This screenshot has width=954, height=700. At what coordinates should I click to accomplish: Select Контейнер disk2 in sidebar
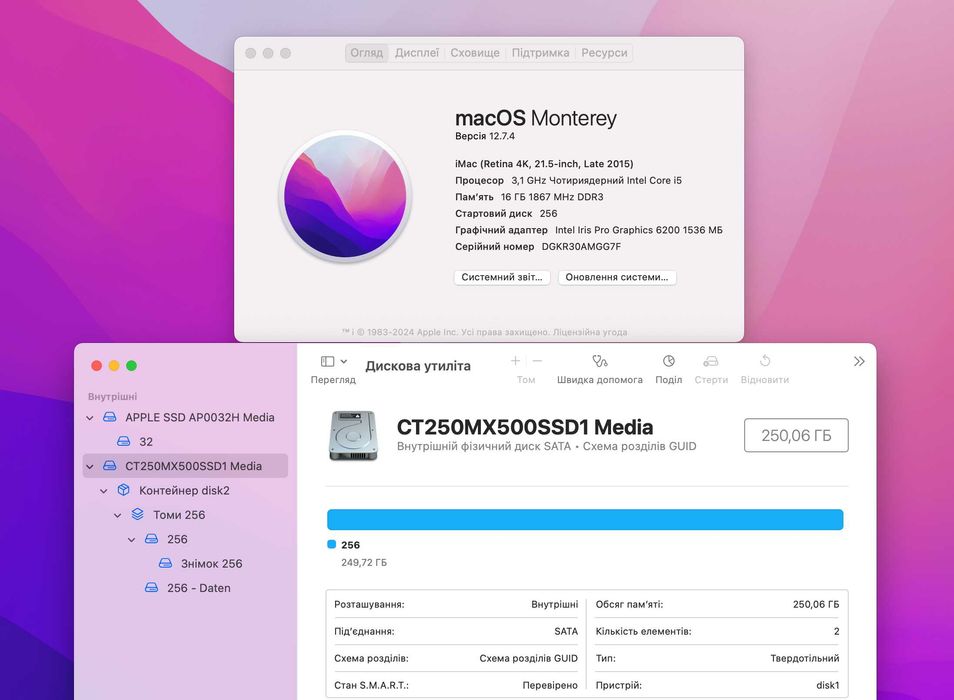click(185, 490)
